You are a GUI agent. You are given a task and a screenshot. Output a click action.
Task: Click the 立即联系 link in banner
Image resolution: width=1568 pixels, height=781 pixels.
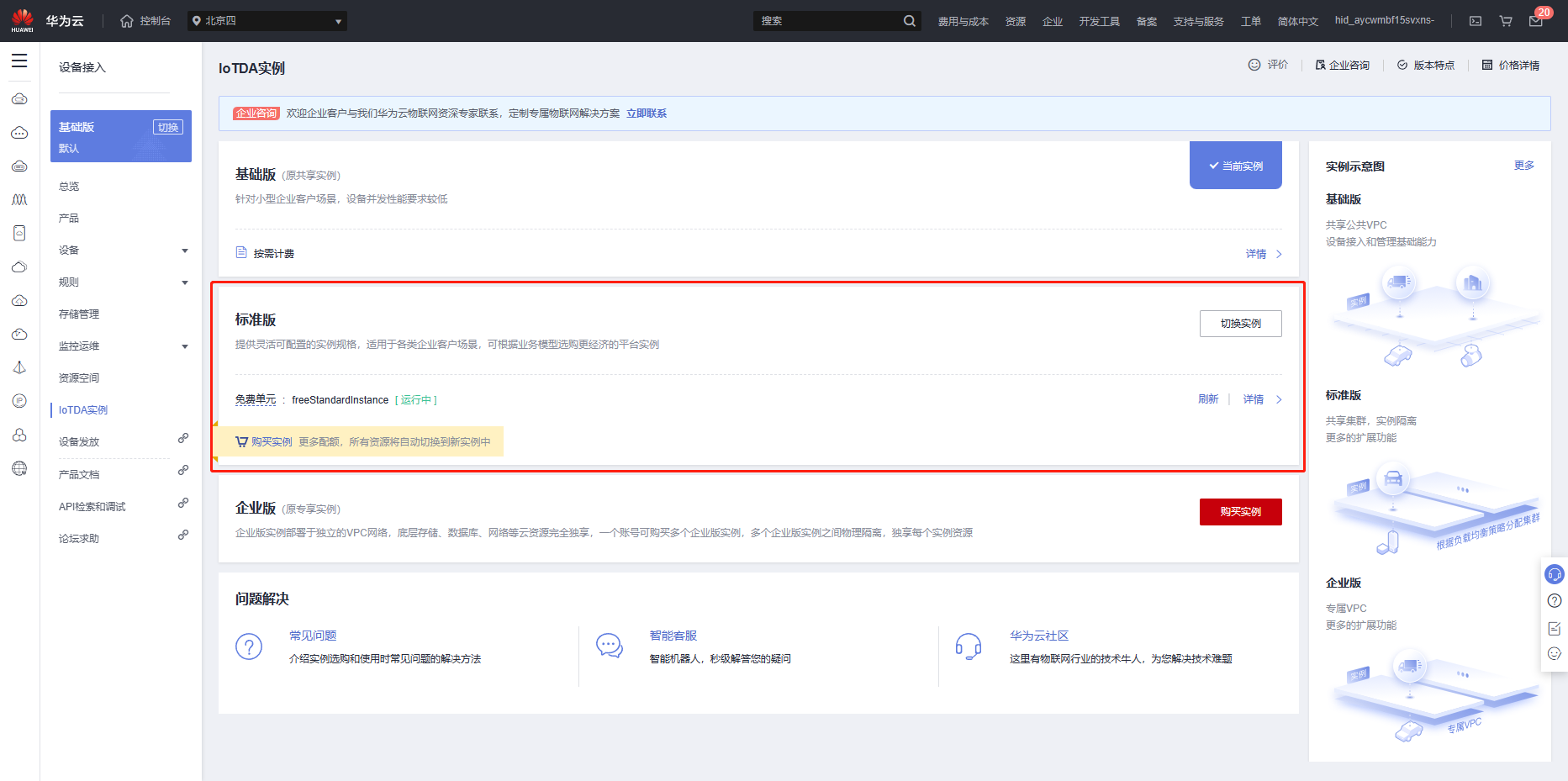tap(647, 113)
